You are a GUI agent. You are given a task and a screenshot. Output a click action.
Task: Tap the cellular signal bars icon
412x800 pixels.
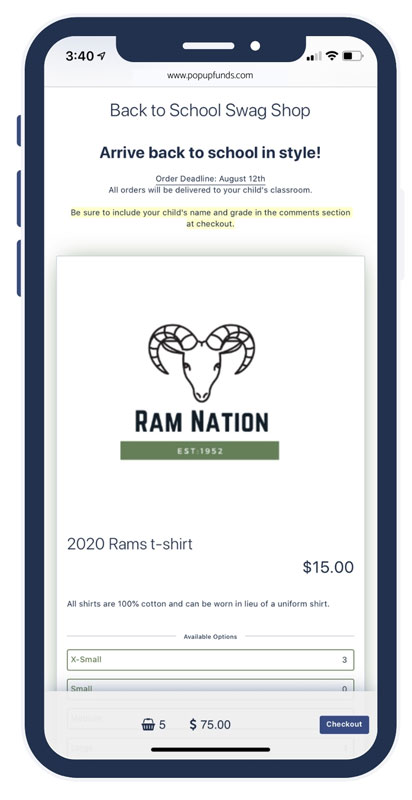click(x=314, y=56)
